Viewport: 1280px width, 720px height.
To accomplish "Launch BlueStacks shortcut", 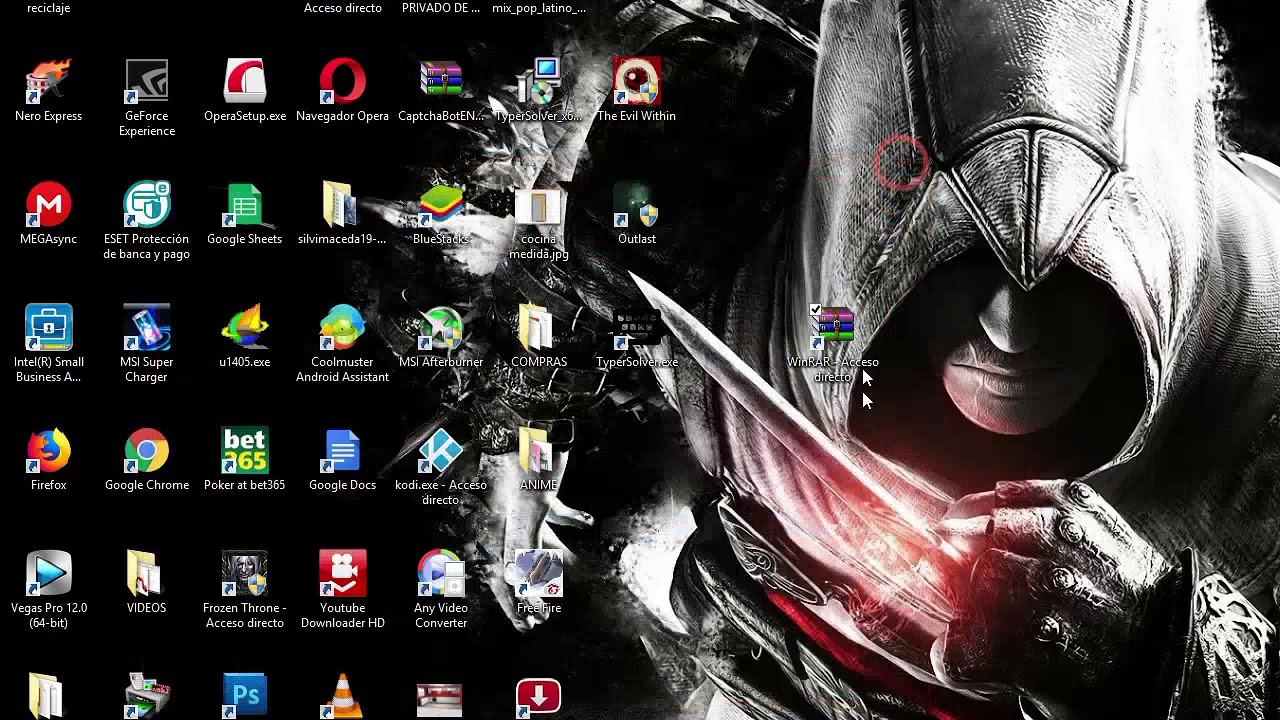I will point(440,205).
